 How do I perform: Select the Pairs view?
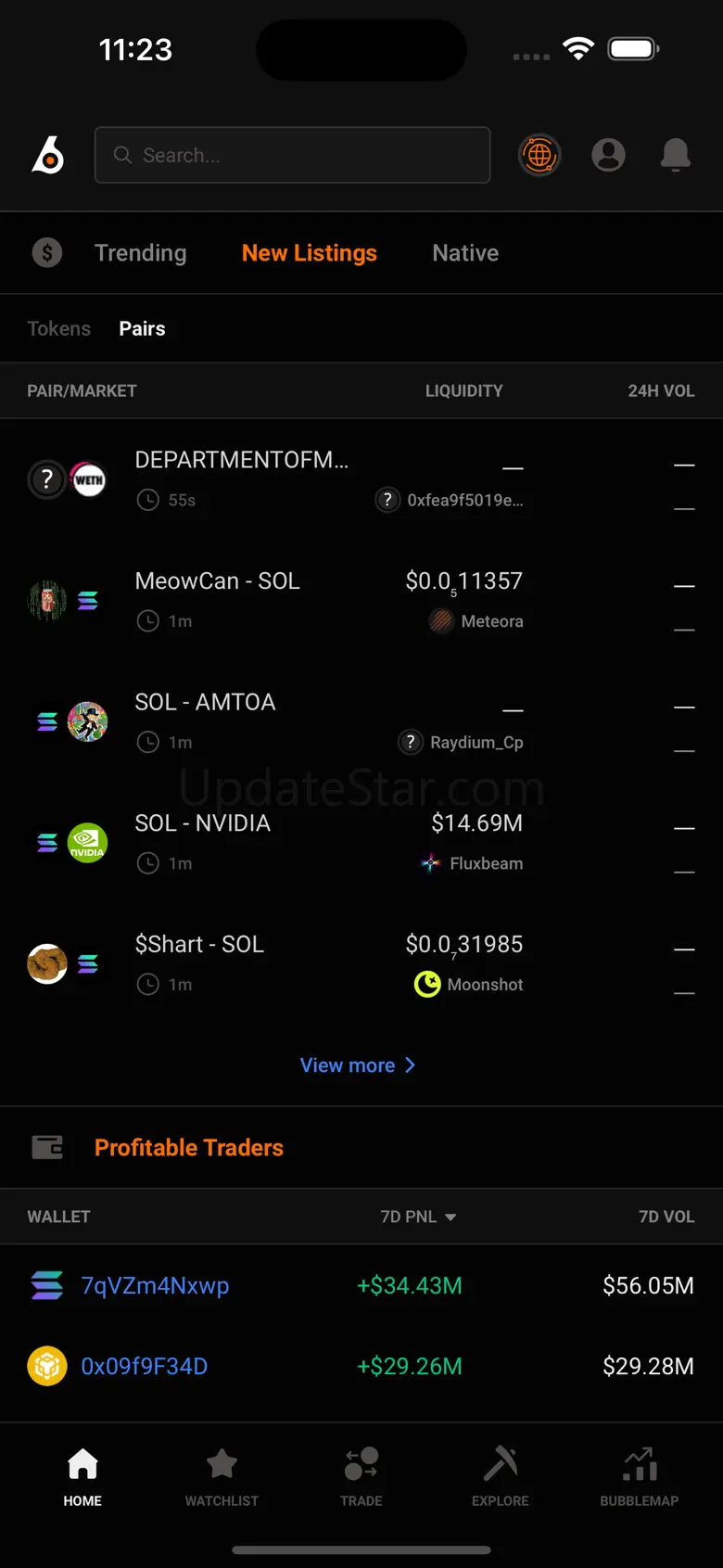click(142, 328)
